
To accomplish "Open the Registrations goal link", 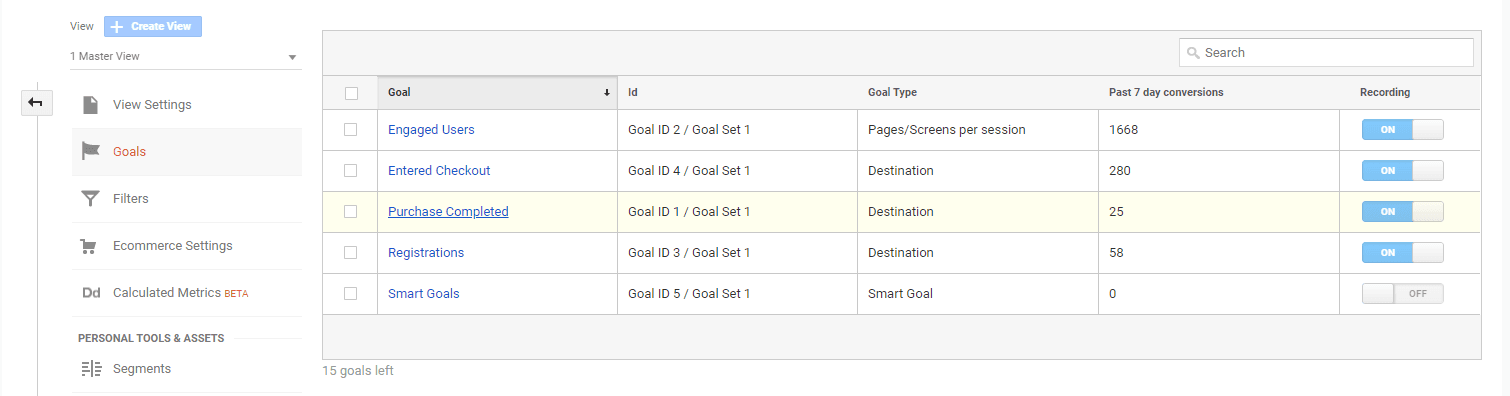I will point(426,253).
